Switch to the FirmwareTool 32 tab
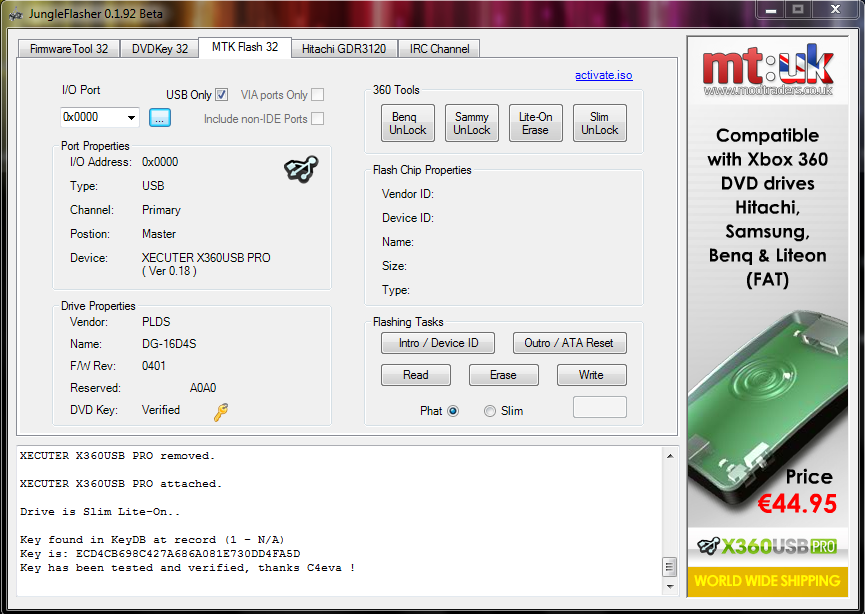 pyautogui.click(x=69, y=49)
